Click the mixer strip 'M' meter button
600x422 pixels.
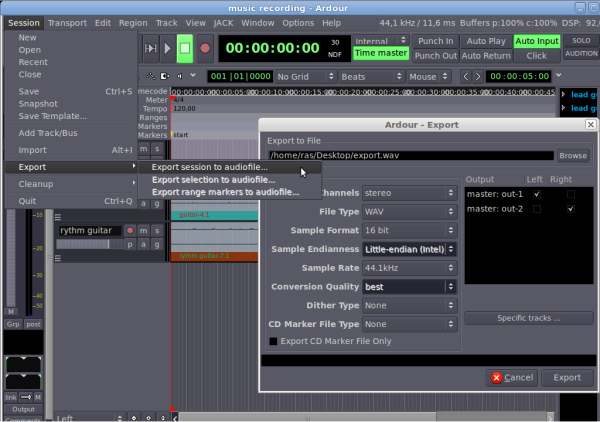(x=11, y=311)
